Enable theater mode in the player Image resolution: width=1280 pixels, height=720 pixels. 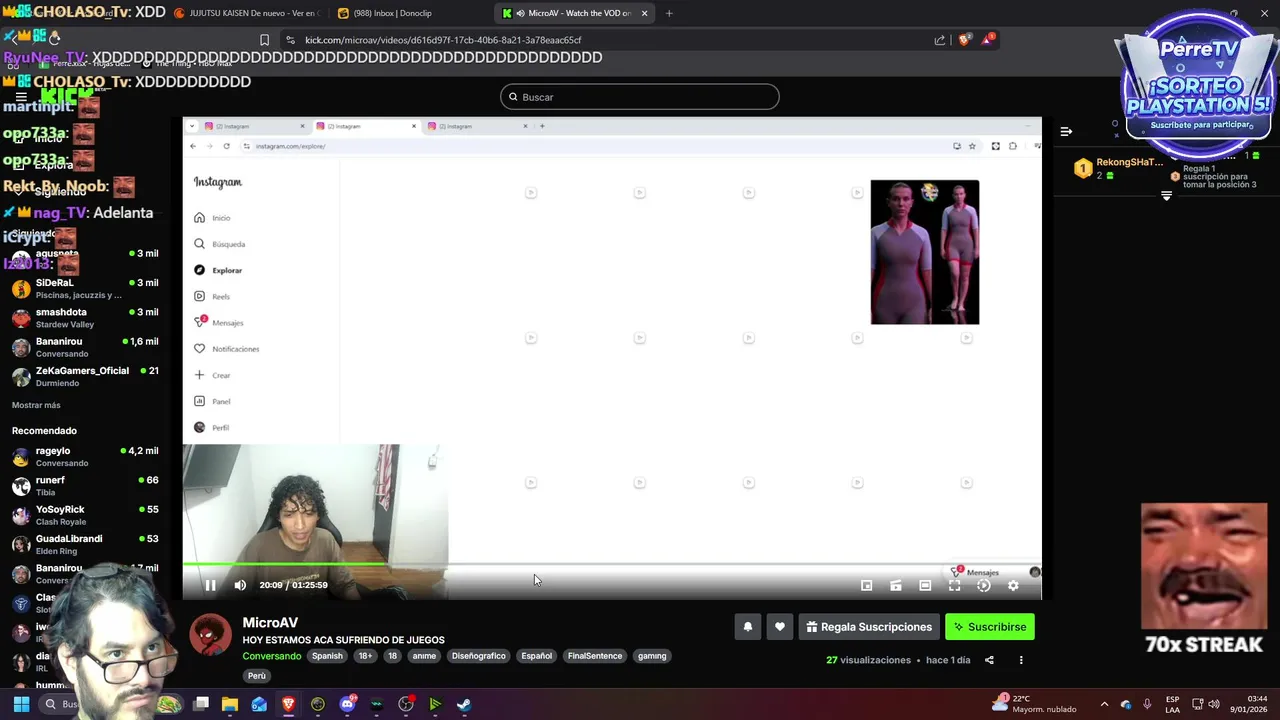click(x=925, y=585)
